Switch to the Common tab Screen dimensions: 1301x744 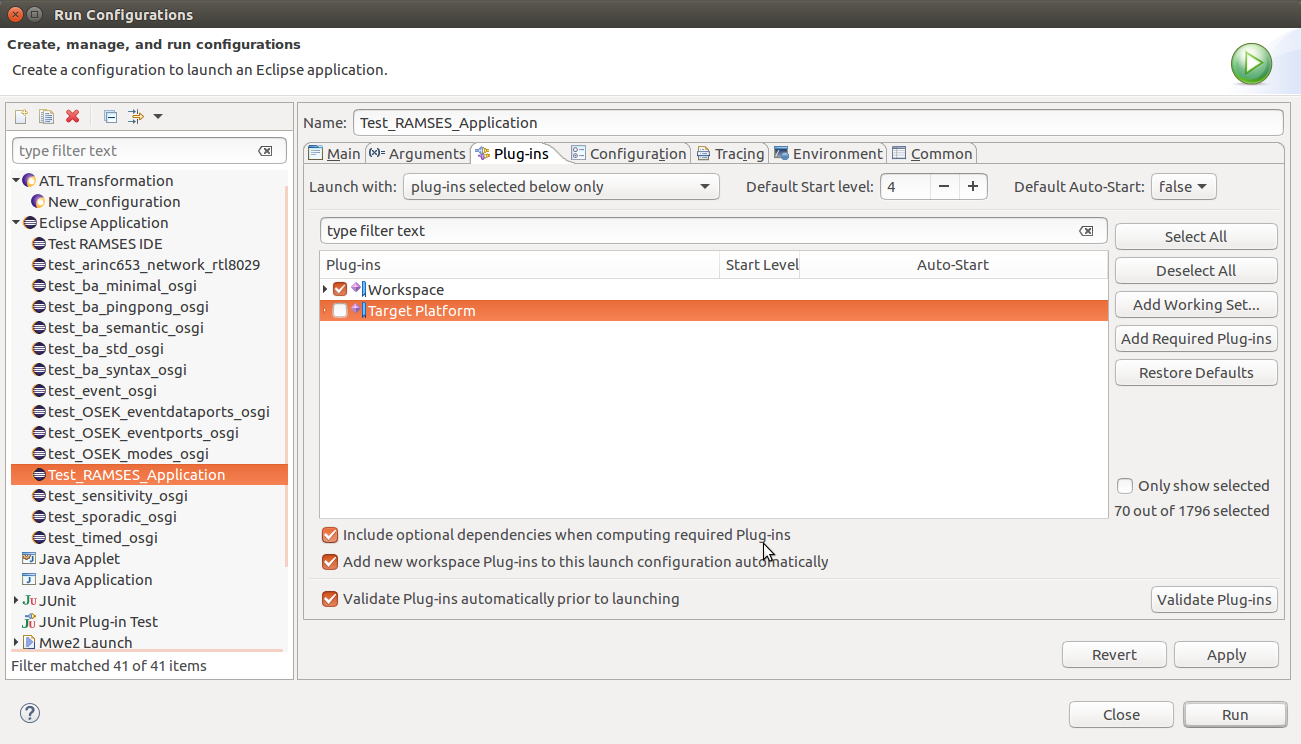pyautogui.click(x=932, y=154)
